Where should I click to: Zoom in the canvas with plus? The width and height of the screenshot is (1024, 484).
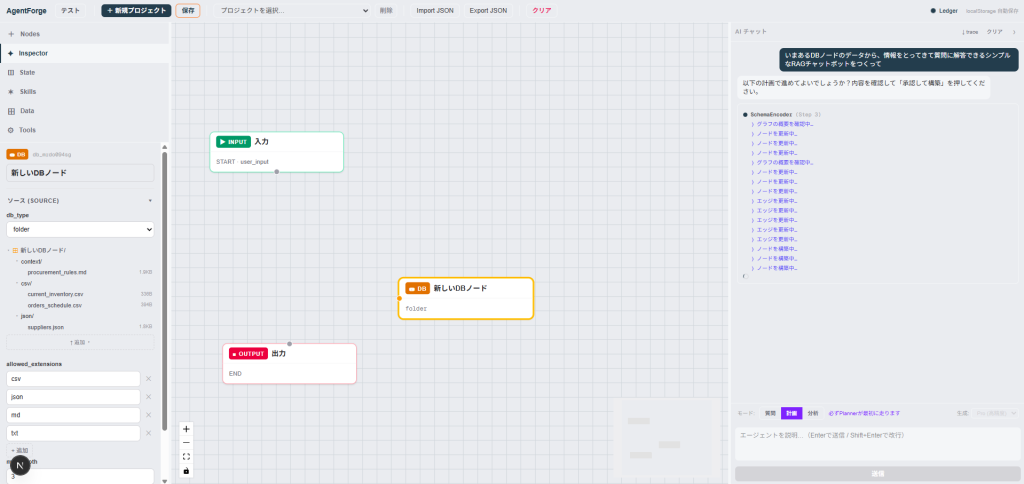187,429
